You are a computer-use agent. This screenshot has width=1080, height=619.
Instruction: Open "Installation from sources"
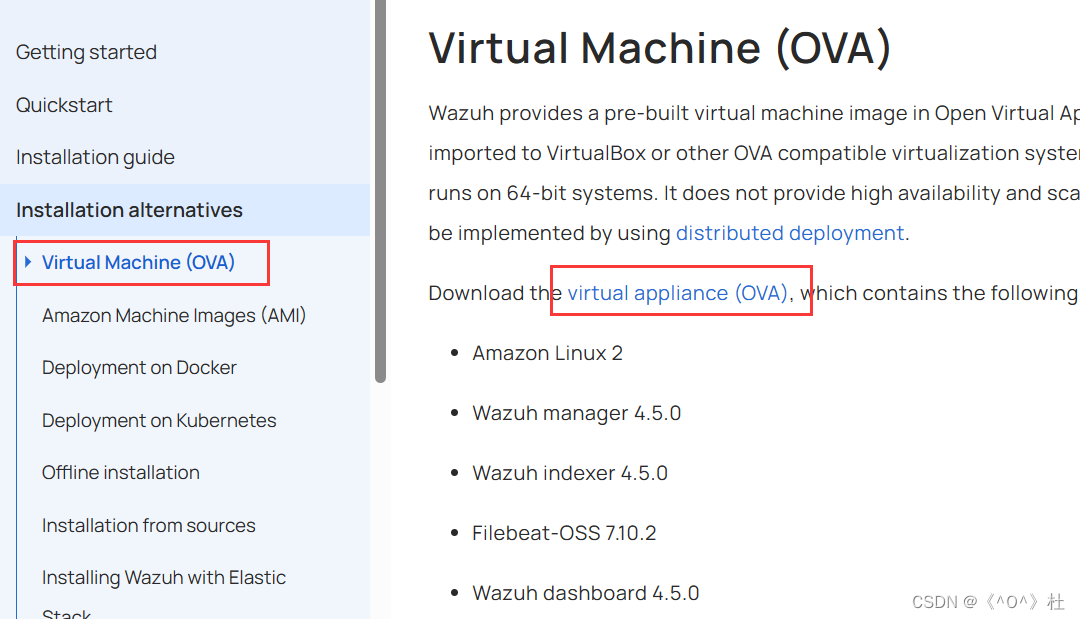[148, 525]
